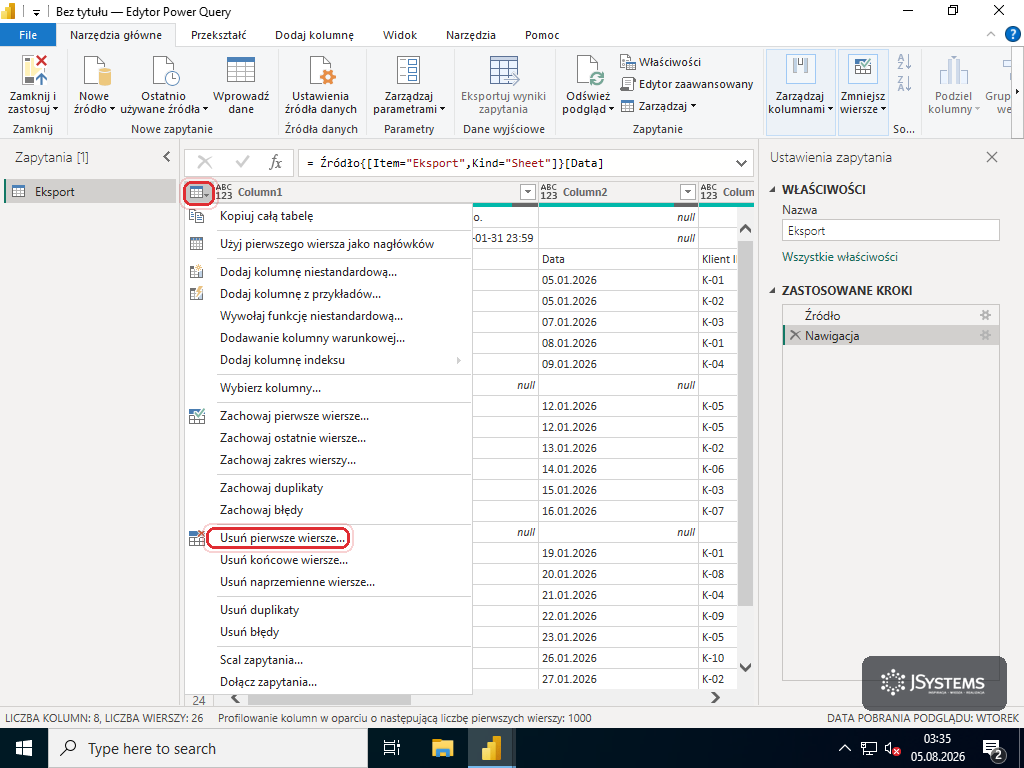
Task: Open Zarządzaj dropdown in Zapytanie group
Action: (658, 106)
